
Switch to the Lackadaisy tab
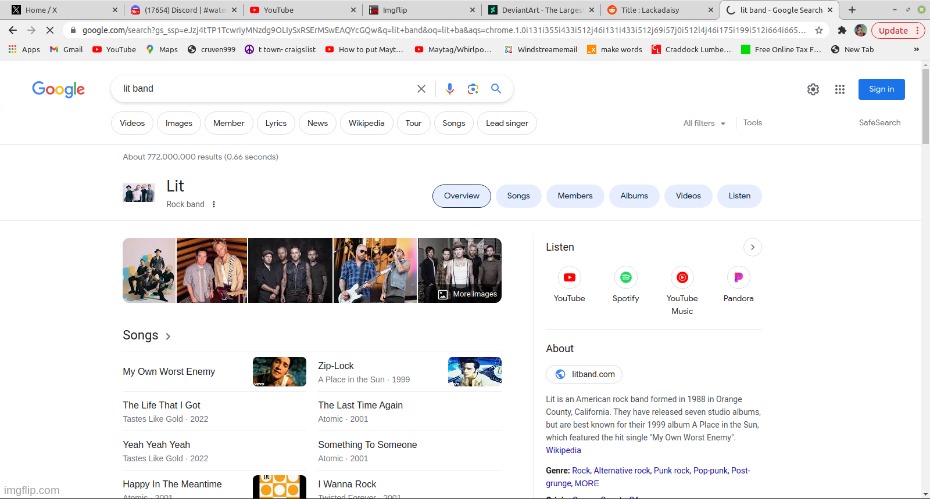click(660, 9)
